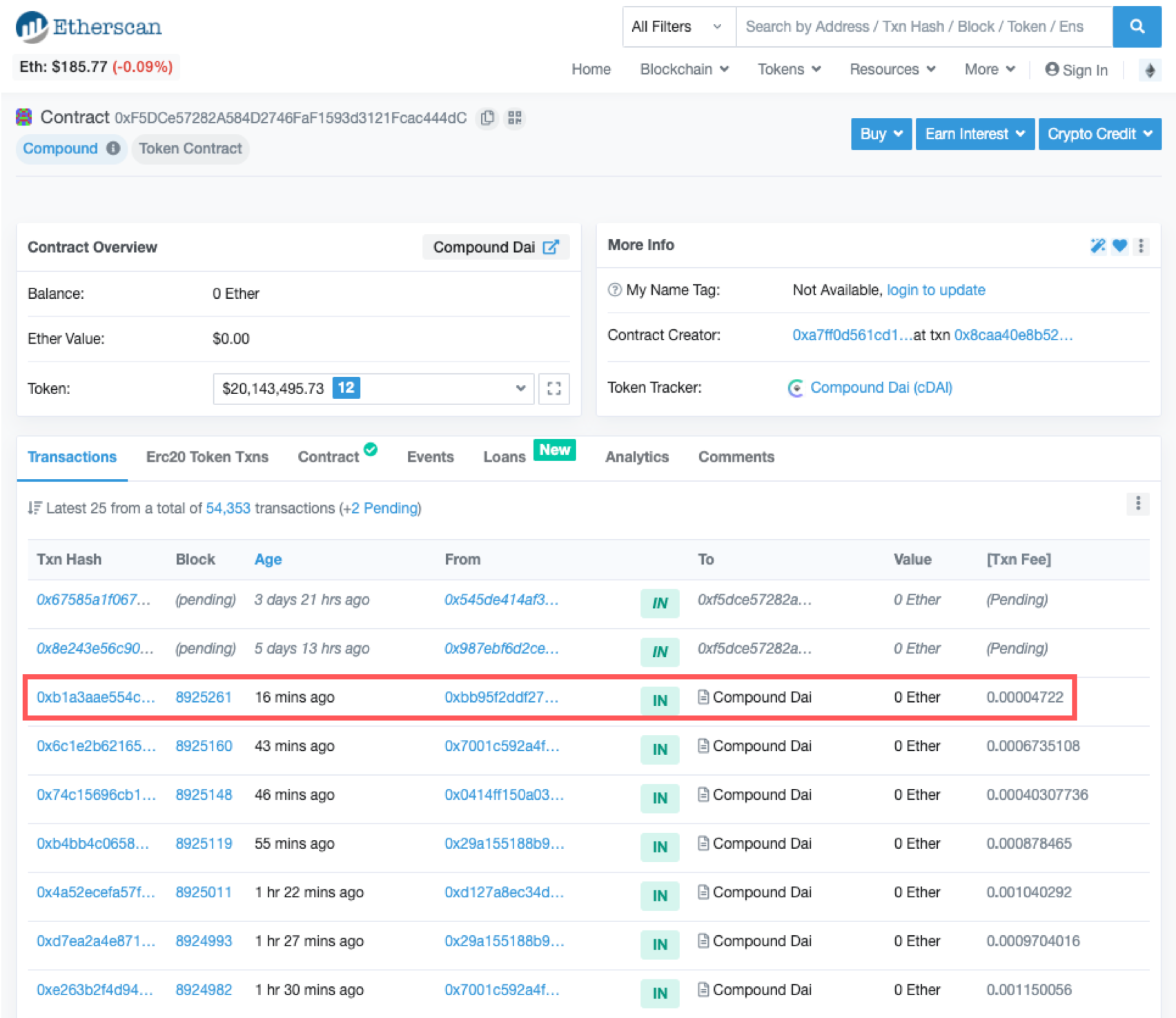The height and width of the screenshot is (1018, 1176).
Task: Open the Crypto Credit dropdown
Action: (x=1099, y=134)
